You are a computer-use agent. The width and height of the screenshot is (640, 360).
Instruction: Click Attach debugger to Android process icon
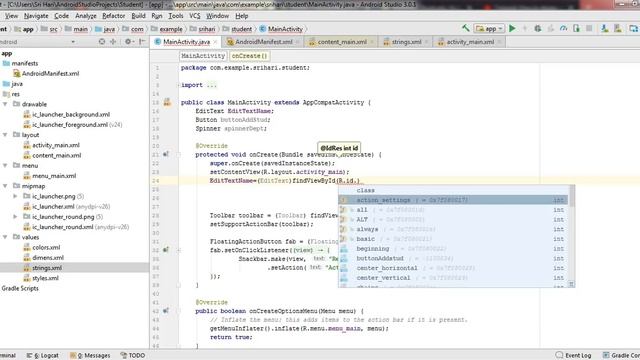click(576, 28)
